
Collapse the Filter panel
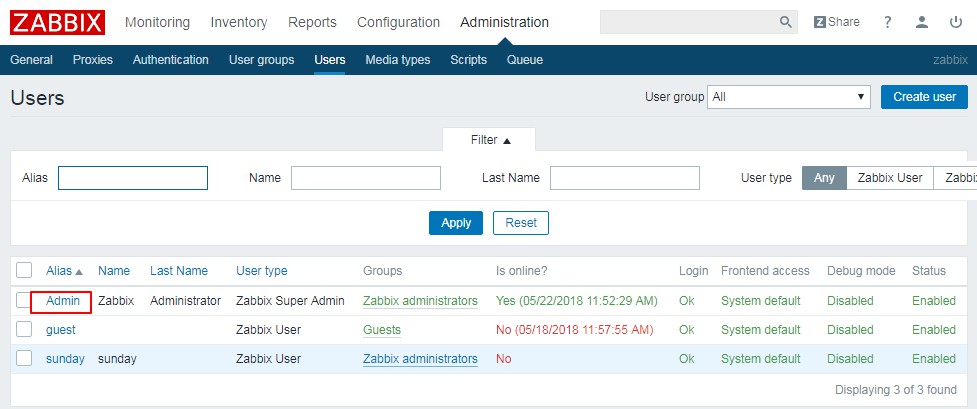(x=490, y=140)
